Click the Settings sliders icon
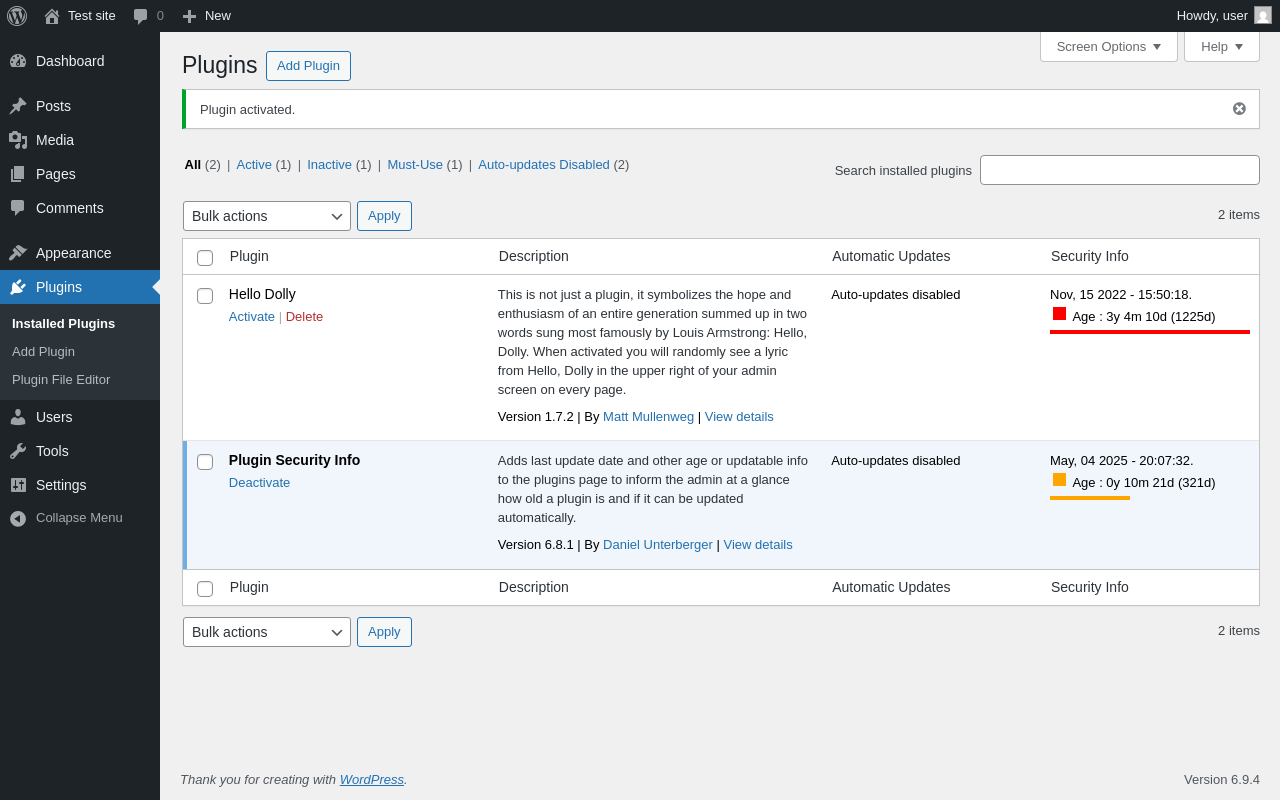1280x800 pixels. click(18, 485)
